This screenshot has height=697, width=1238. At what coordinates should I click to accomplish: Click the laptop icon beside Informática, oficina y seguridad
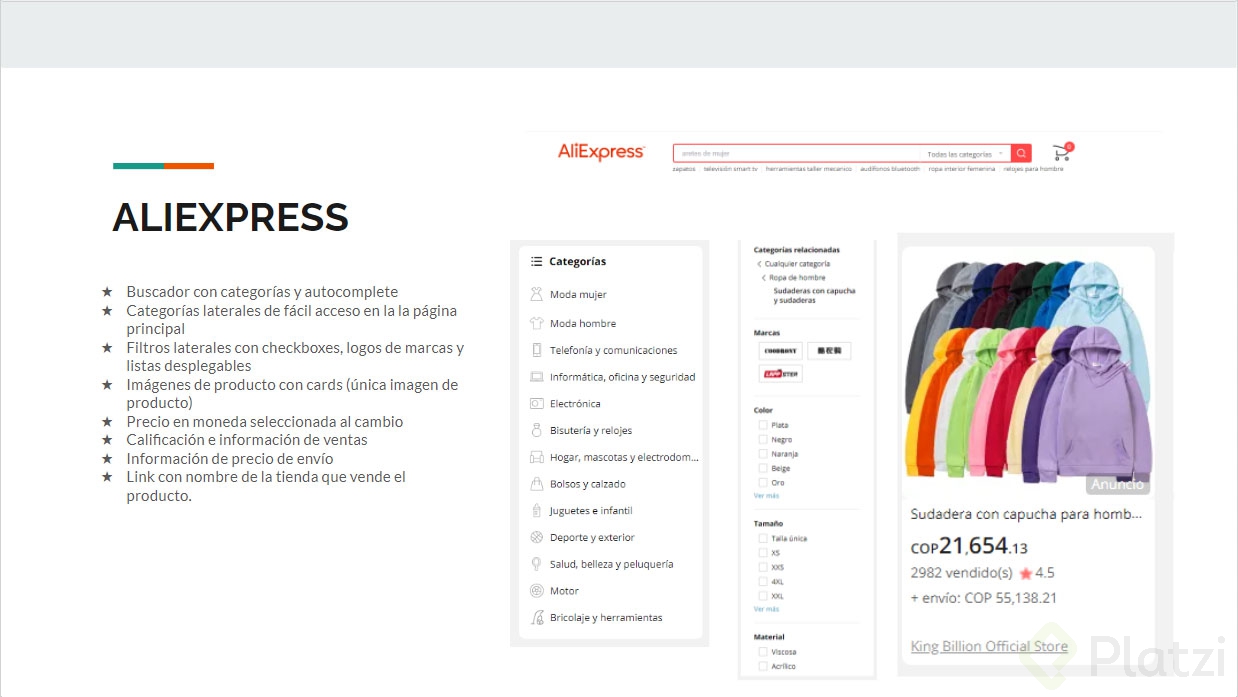(537, 377)
